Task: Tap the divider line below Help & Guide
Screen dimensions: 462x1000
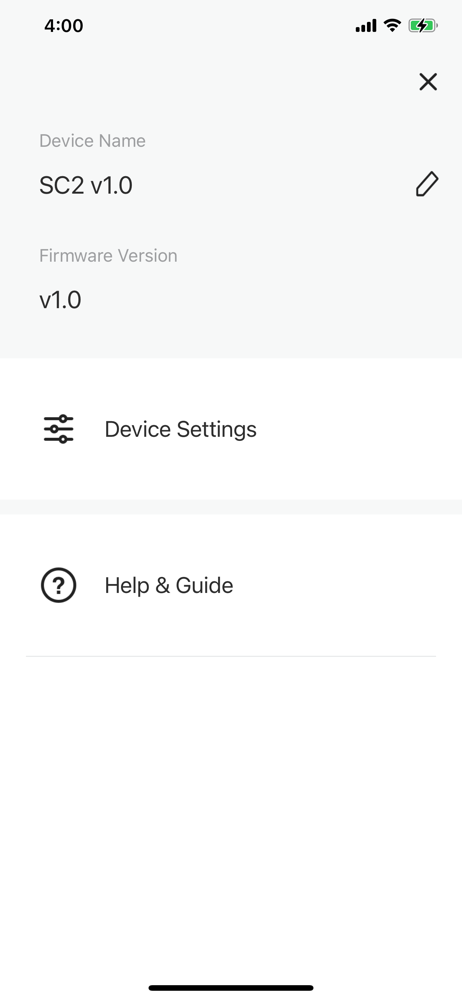Action: (231, 656)
